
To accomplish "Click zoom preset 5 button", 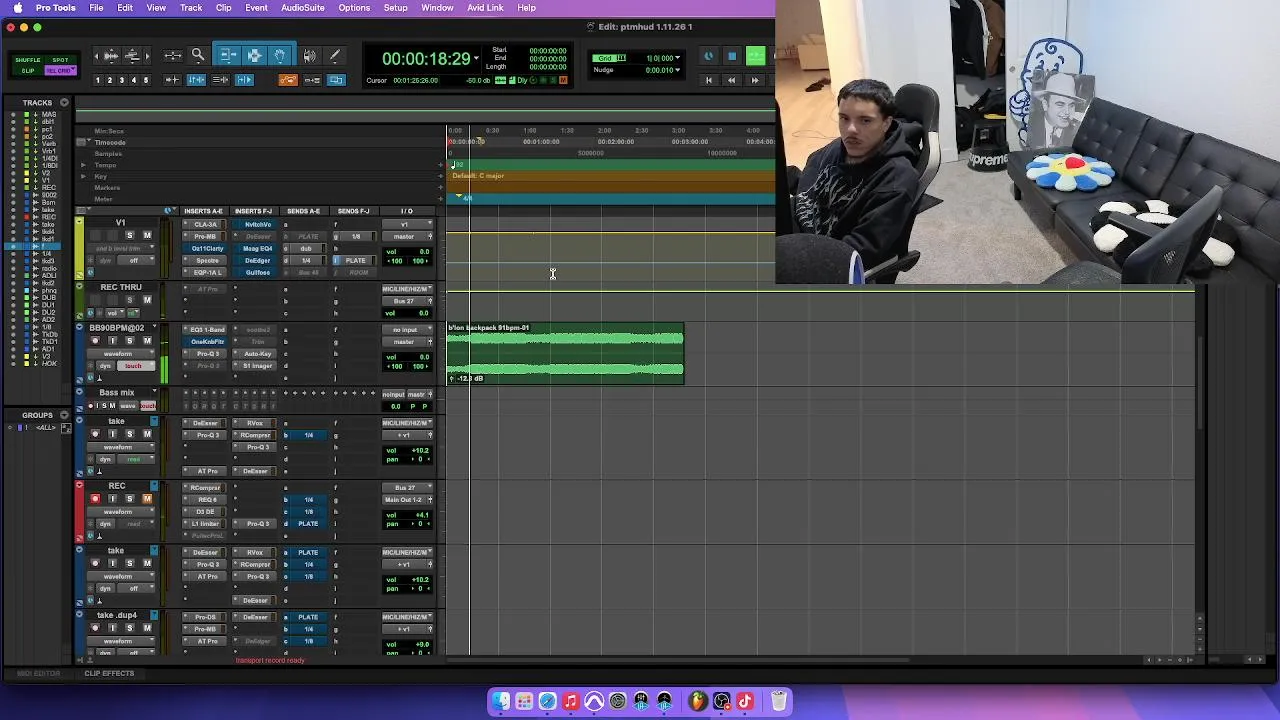I will (146, 80).
